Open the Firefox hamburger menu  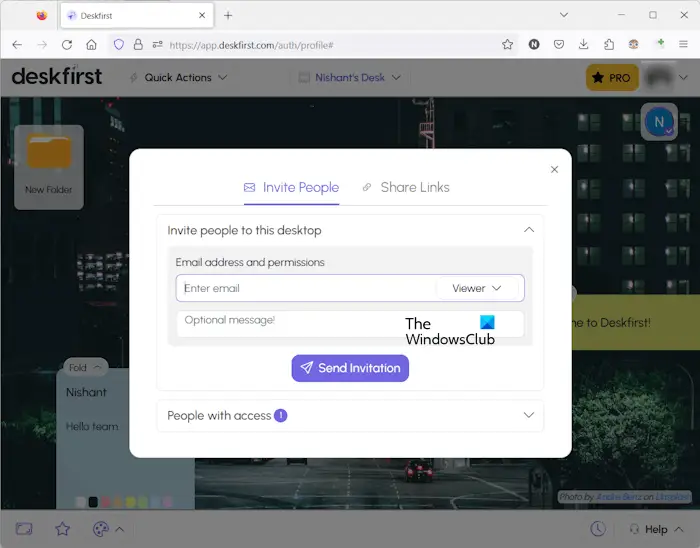(683, 44)
